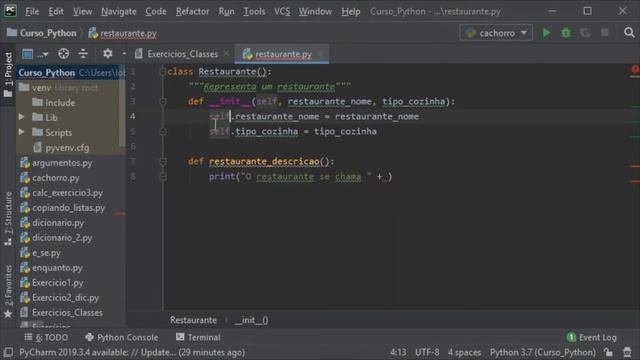The image size is (640, 360).
Task: Select cachorro.py in the project tree
Action: coord(56,178)
